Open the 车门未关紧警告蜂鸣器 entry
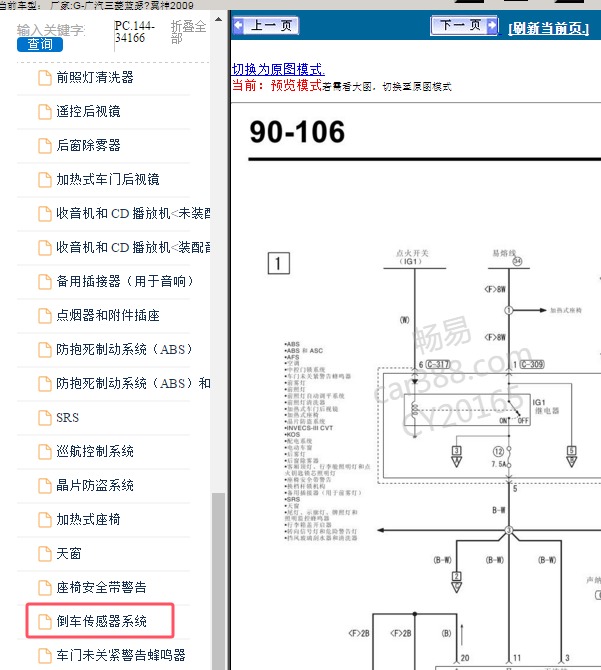 [121, 655]
